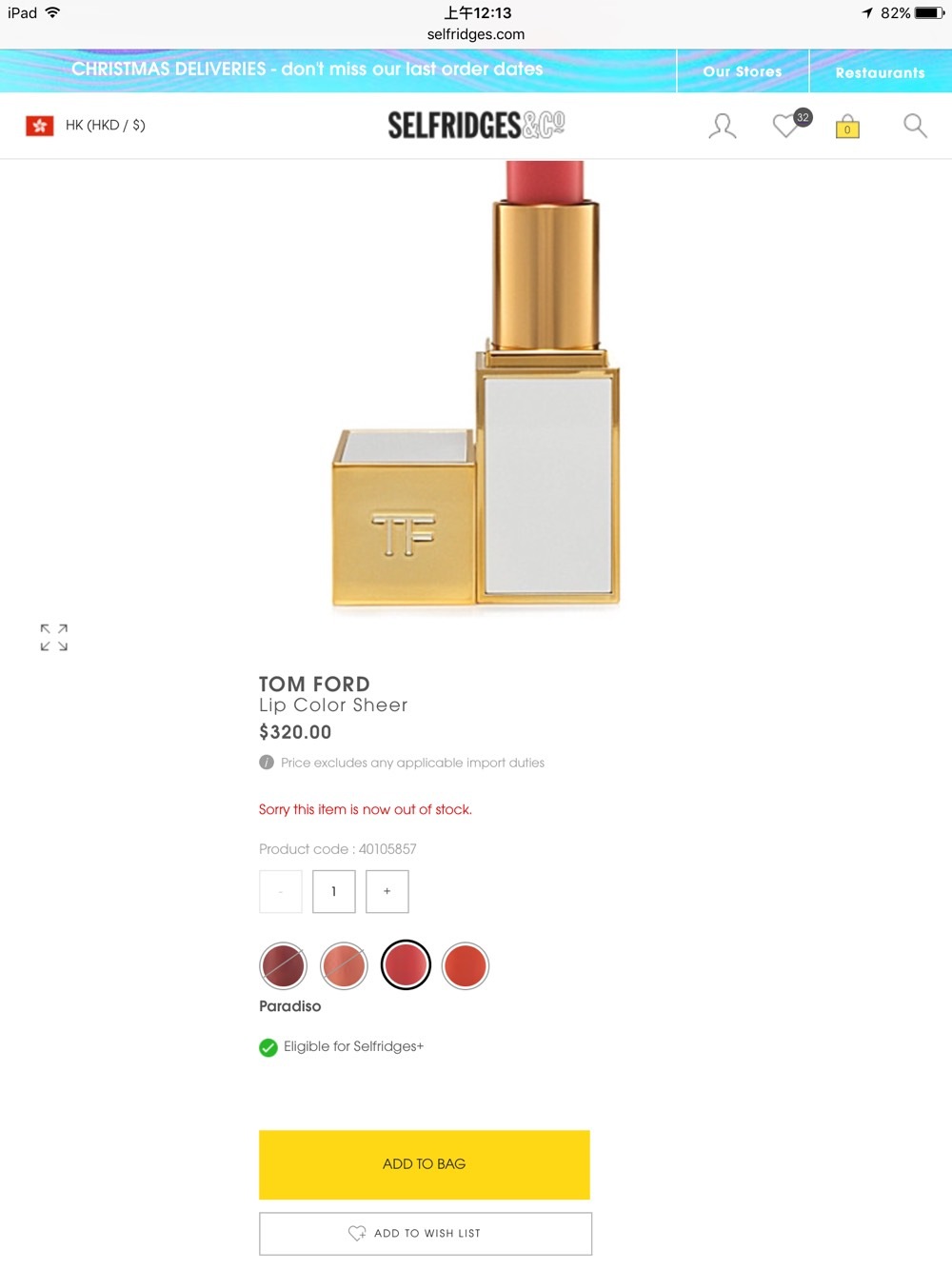Tap the import duties info icon
Screen dimensions: 952x1270
(x=267, y=763)
